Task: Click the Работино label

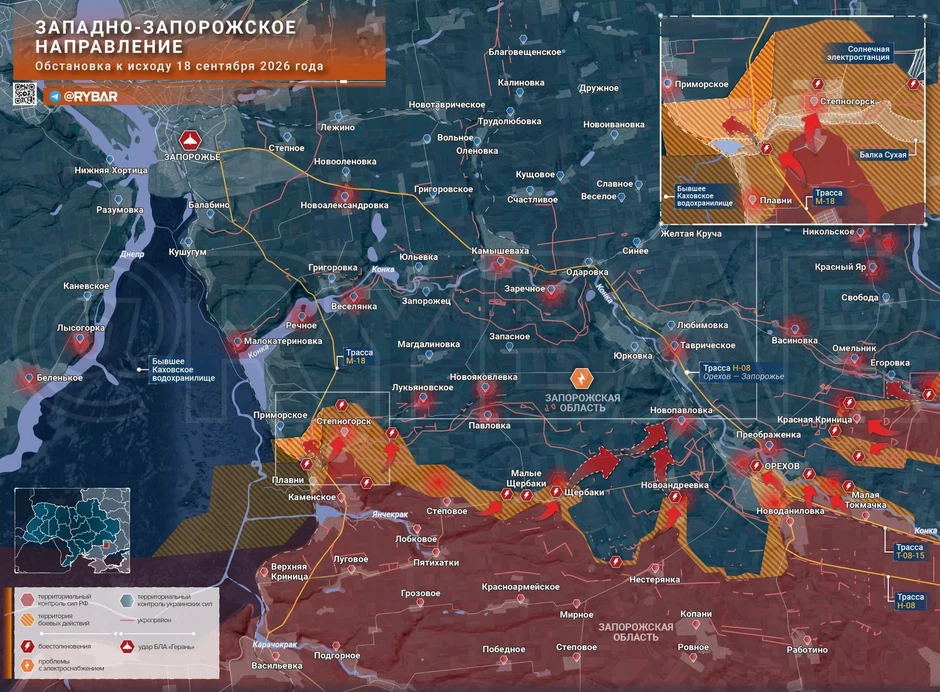Action: [x=807, y=649]
